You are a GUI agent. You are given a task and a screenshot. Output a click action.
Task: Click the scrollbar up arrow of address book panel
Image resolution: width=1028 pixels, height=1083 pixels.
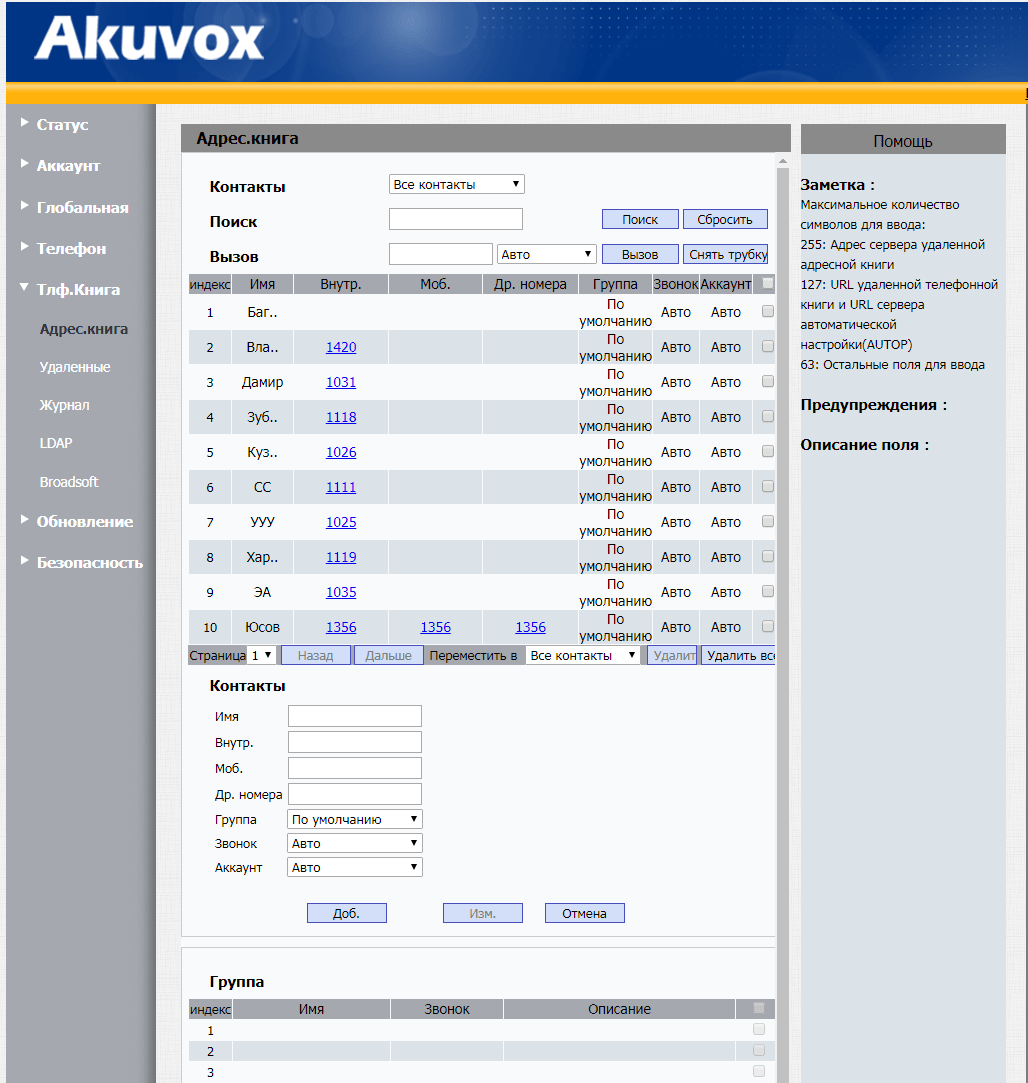click(783, 161)
